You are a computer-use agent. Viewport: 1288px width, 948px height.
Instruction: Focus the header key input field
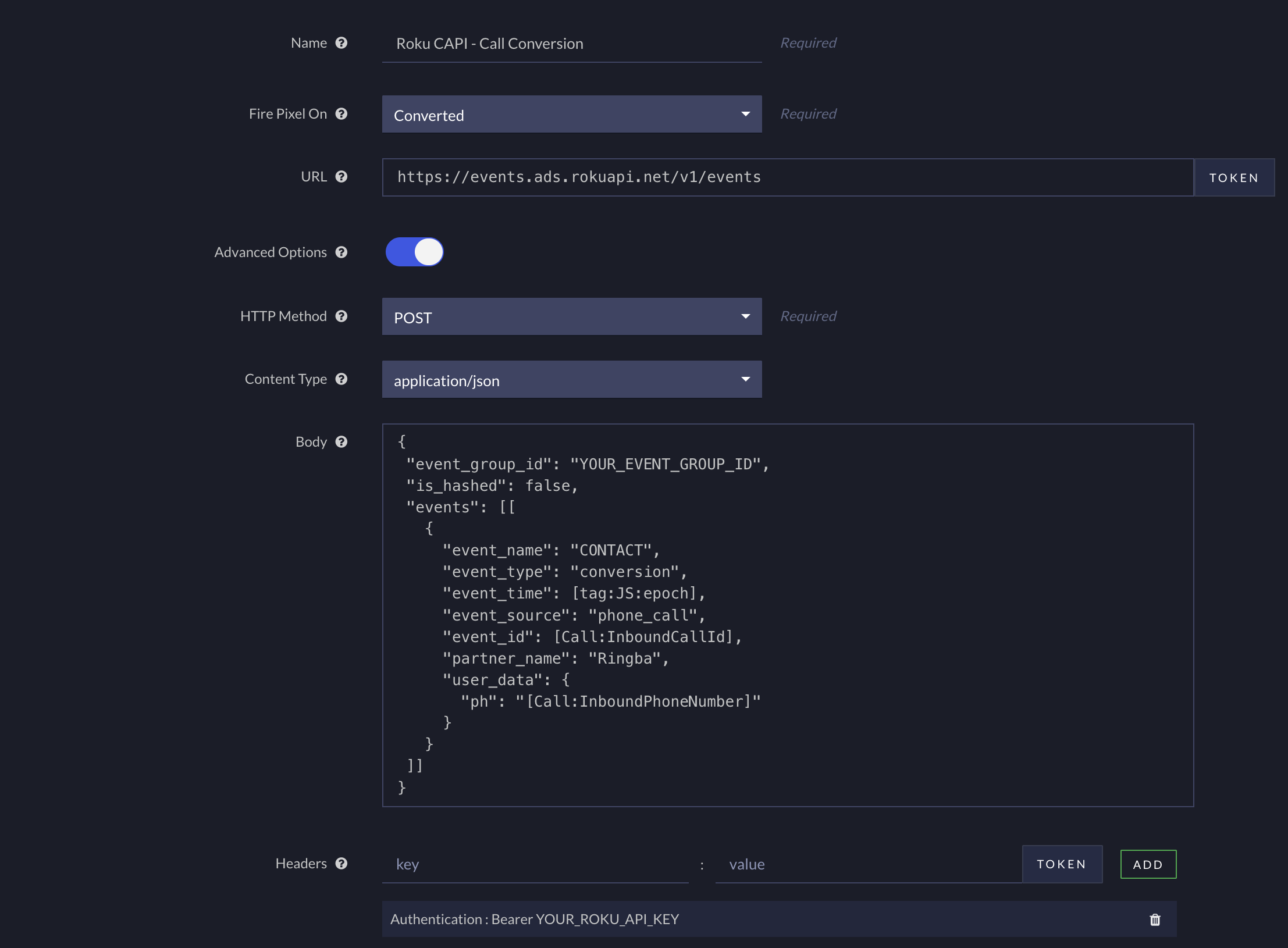pos(535,865)
